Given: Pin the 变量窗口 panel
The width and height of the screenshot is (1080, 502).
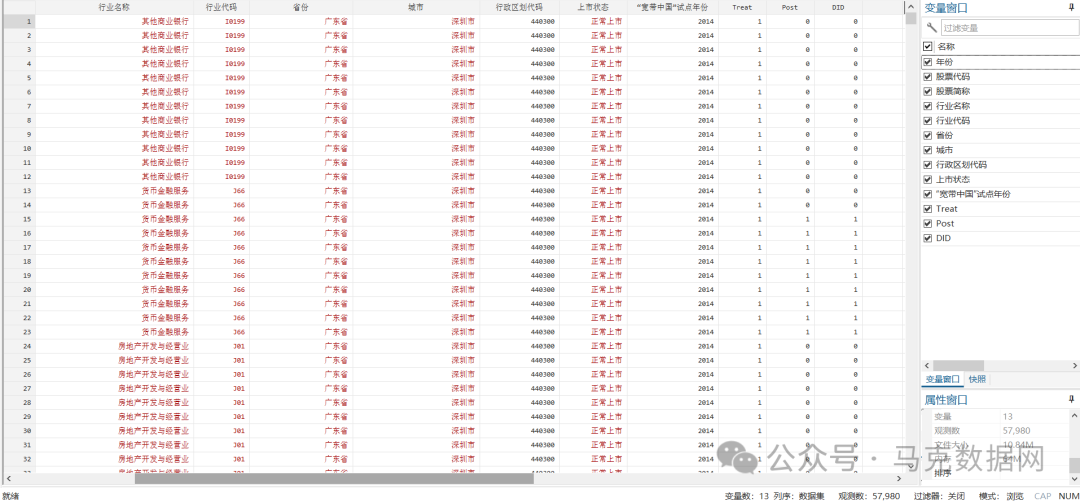Looking at the screenshot, I should [1071, 7].
